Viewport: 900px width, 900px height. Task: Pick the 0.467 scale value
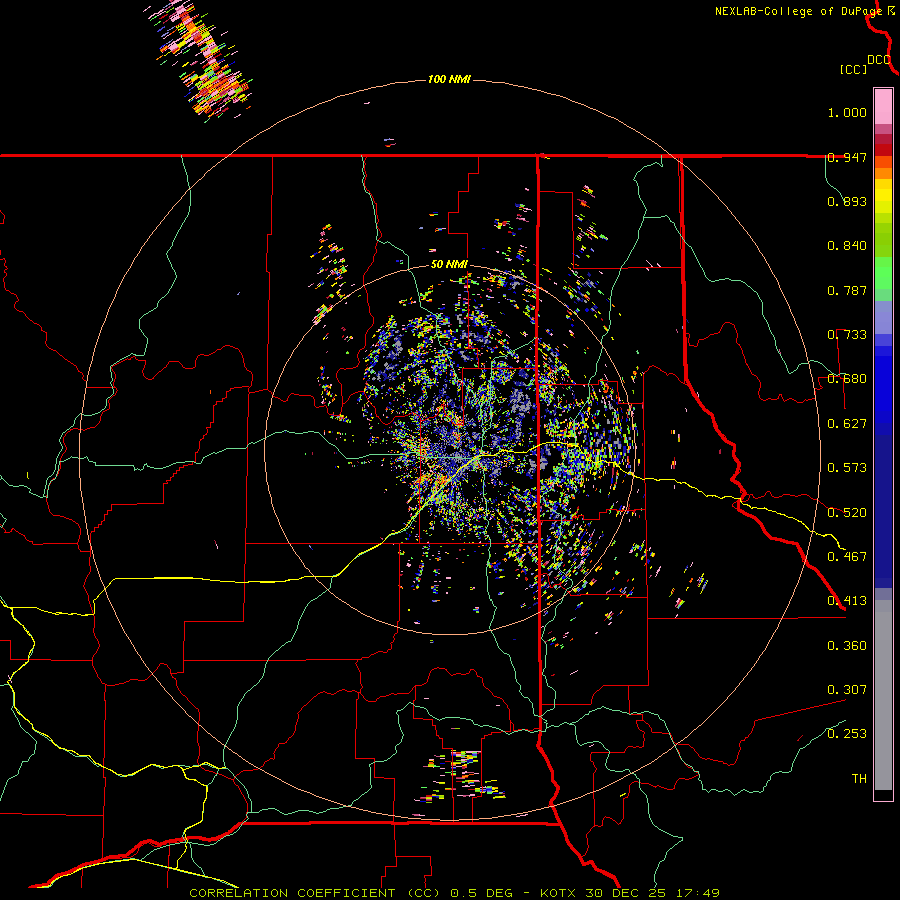(x=847, y=557)
